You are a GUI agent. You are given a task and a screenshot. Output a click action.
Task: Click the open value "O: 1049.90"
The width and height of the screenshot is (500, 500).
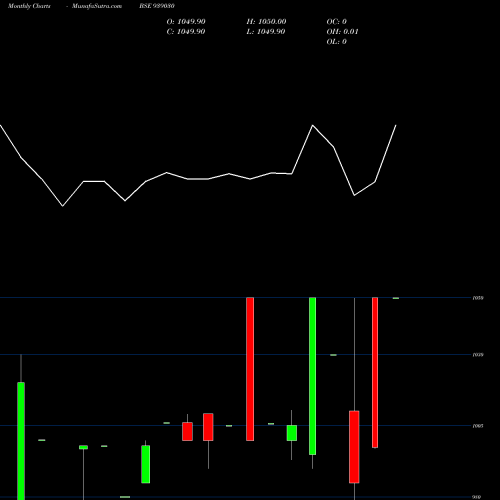186,22
